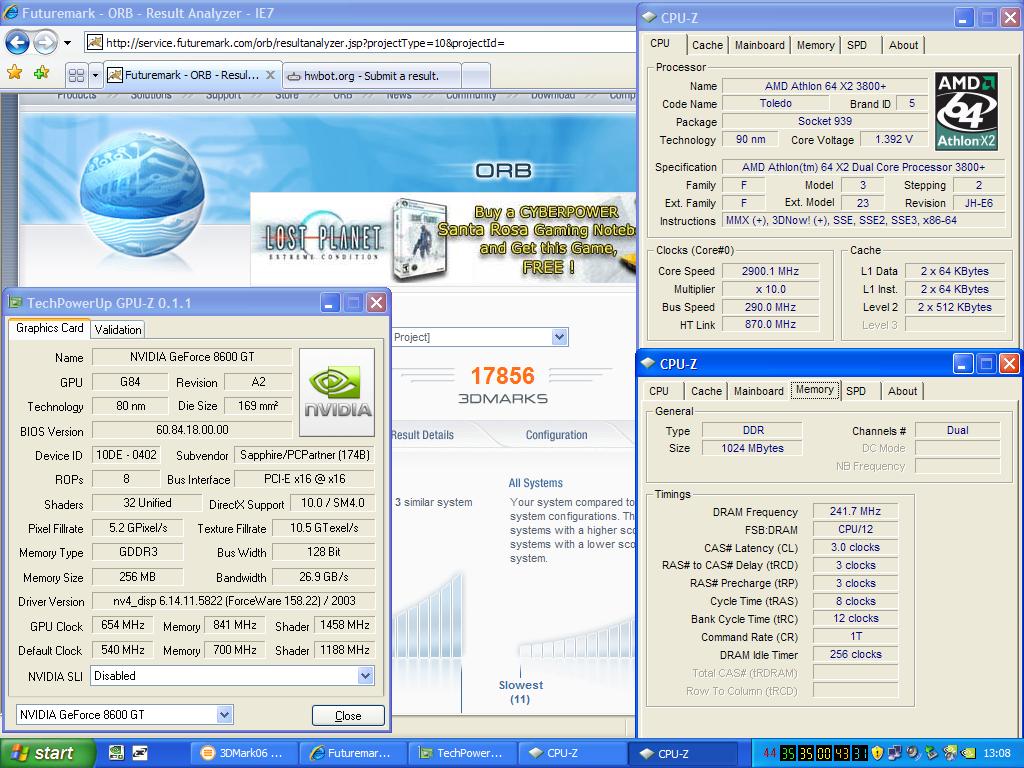
Task: Click the All Systems heading link
Action: 536,483
